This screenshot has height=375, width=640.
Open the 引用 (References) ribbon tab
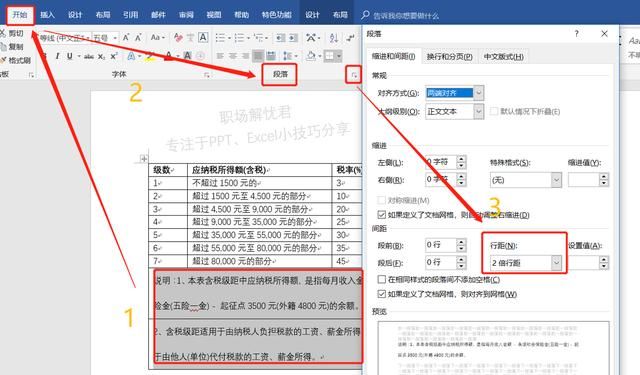(131, 15)
